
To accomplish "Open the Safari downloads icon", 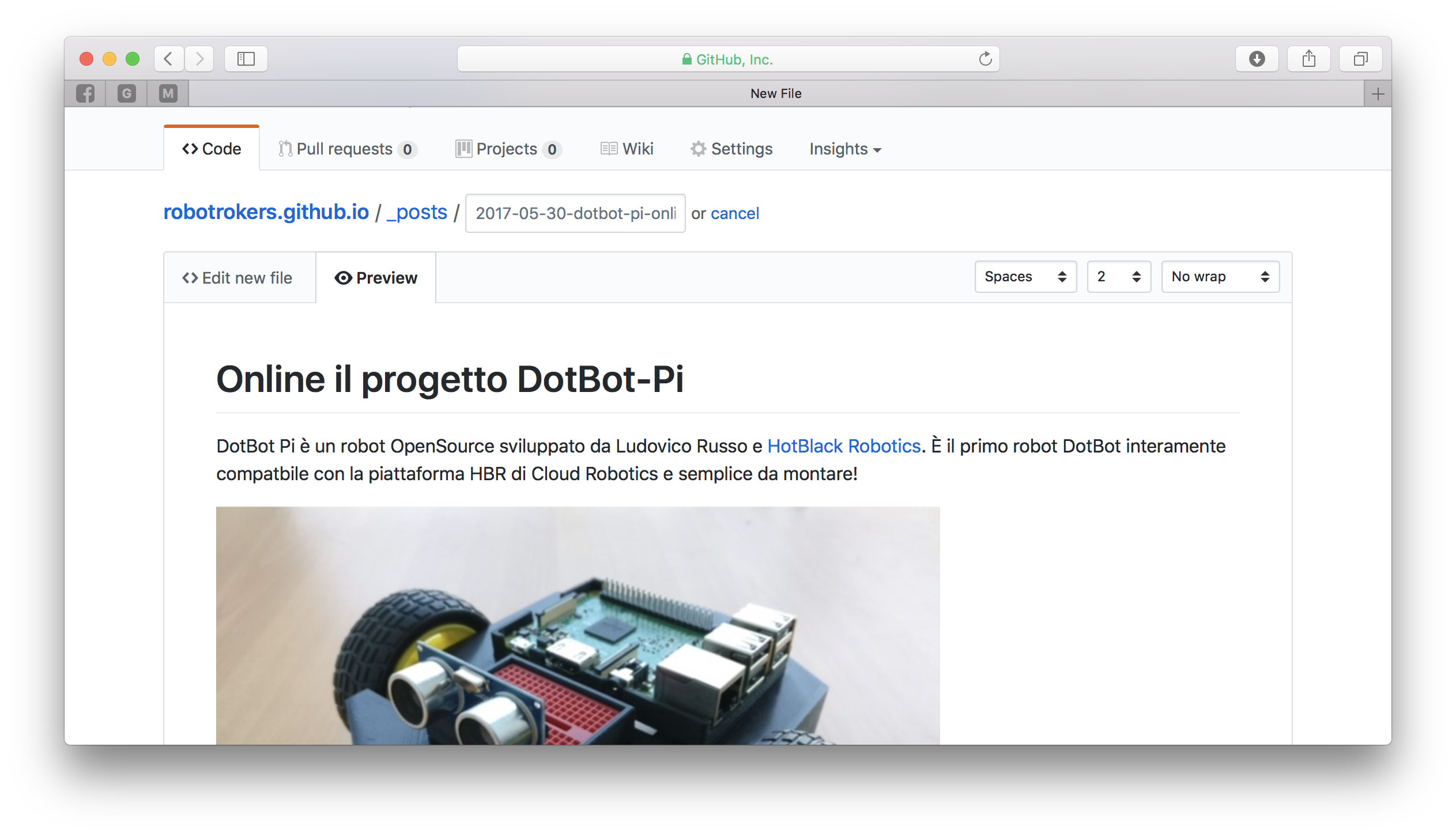I will 1257,59.
